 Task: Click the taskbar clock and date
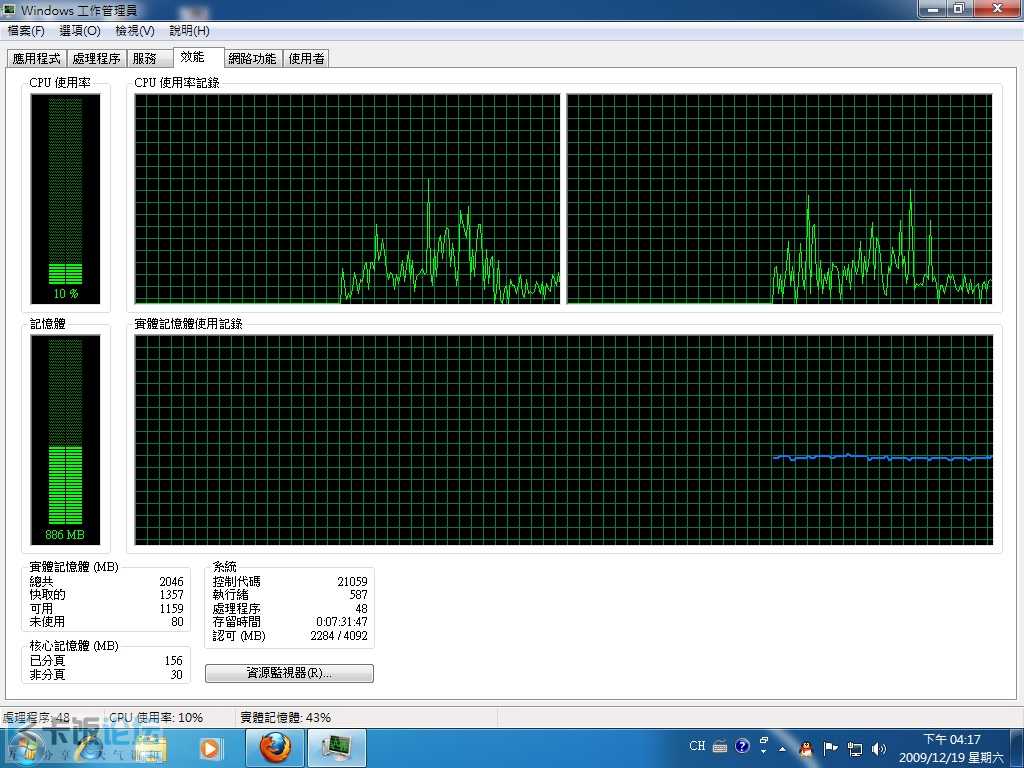pos(952,748)
